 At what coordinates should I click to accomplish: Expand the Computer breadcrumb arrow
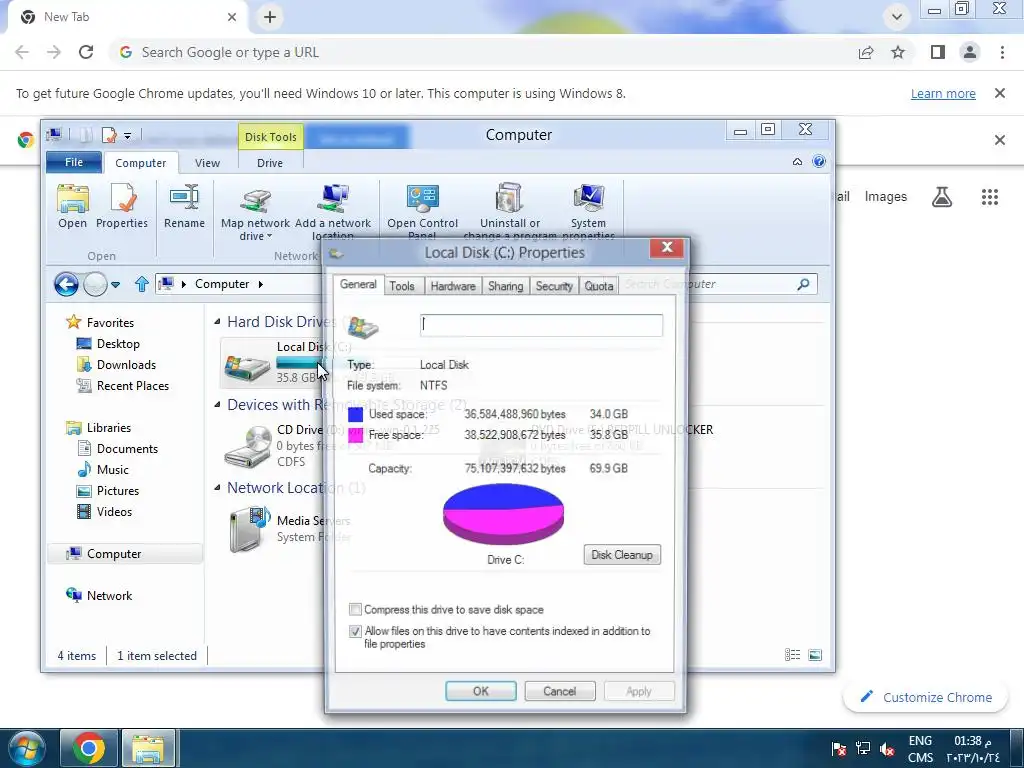[261, 284]
